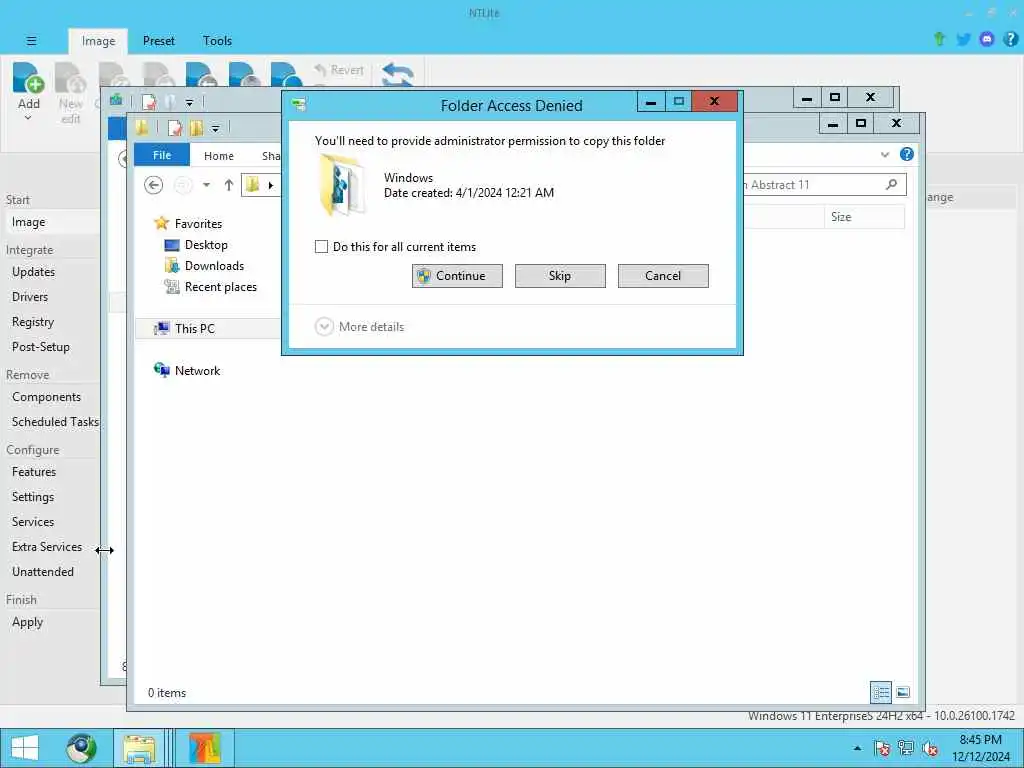The height and width of the screenshot is (768, 1024).
Task: Expand the Explorer ribbon chevron
Action: pos(885,155)
